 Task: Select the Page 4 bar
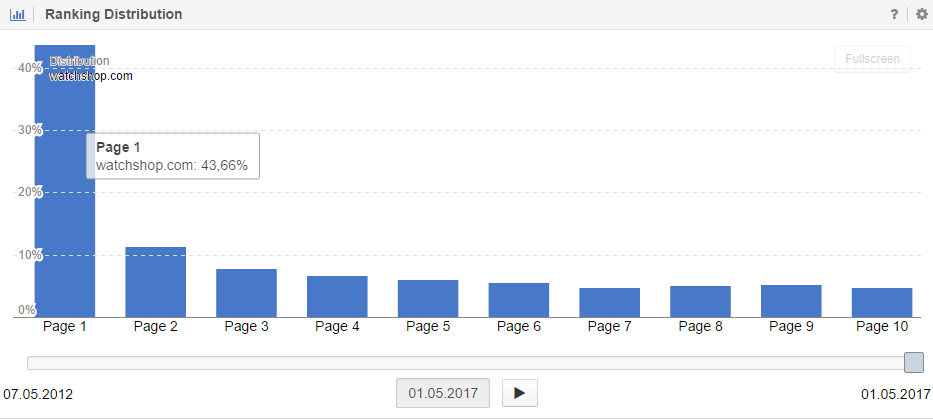pos(337,296)
